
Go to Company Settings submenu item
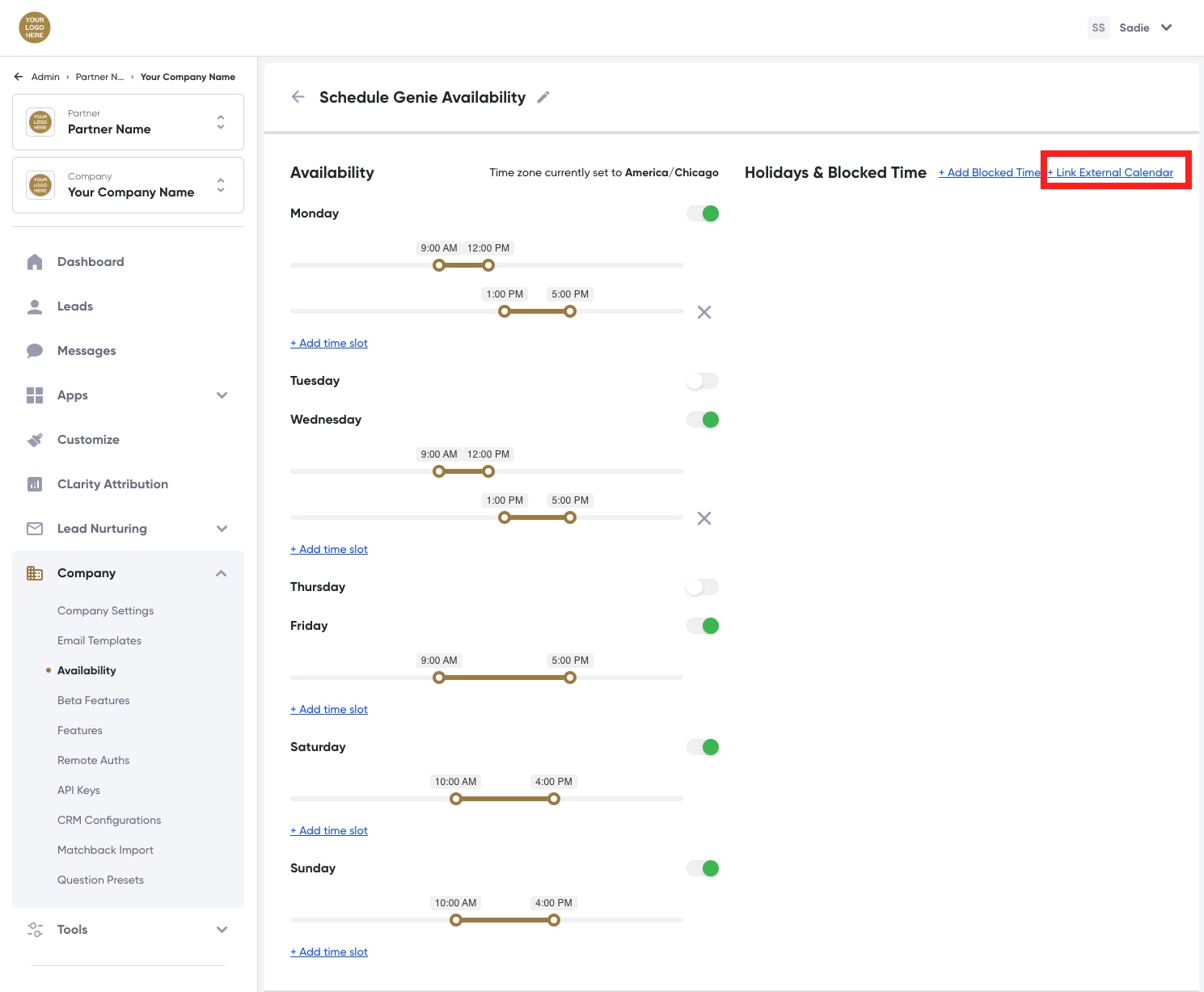pyautogui.click(x=105, y=610)
